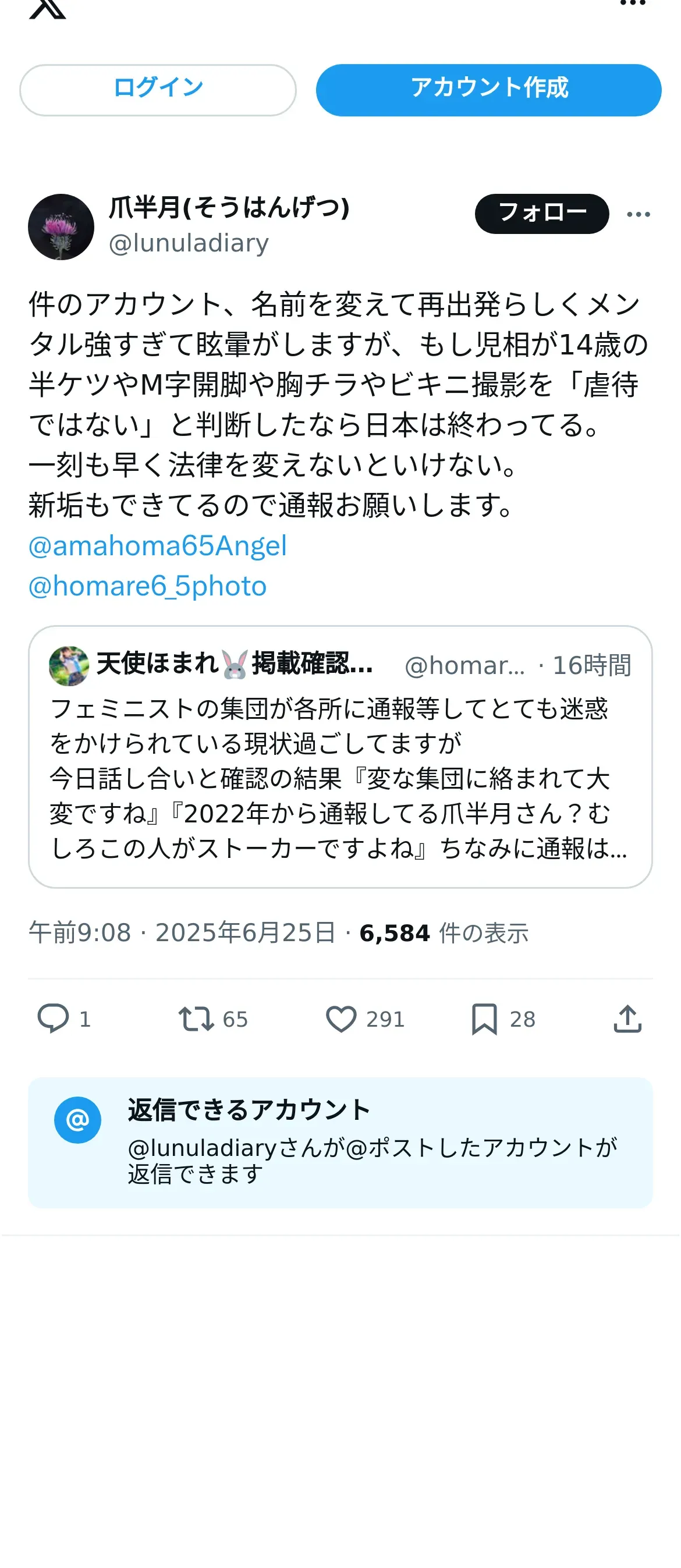Viewport: 681px width, 1568px height.
Task: Open the quoted post by 天使ほまれ
Action: pos(339,779)
